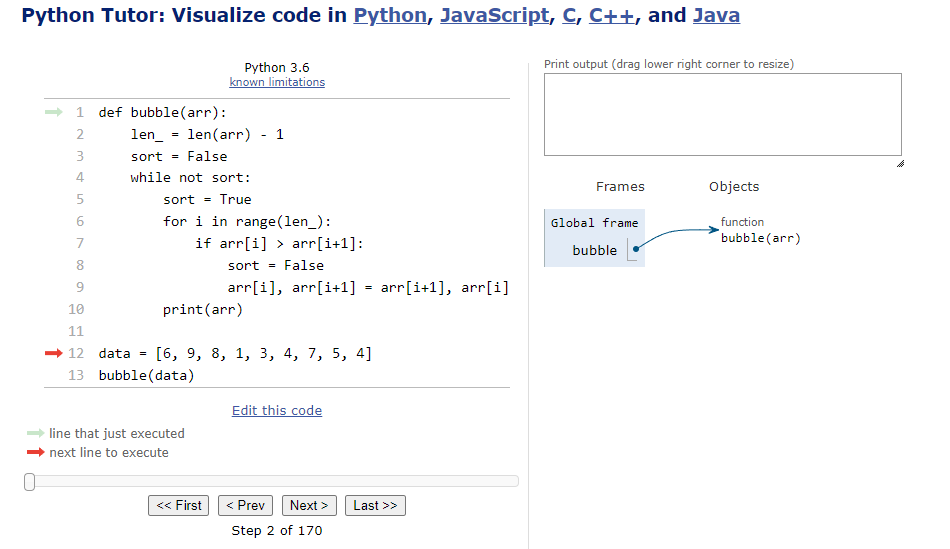Screen dimensions: 950x549
Task: Open the Java link in the title
Action: pyautogui.click(x=716, y=15)
